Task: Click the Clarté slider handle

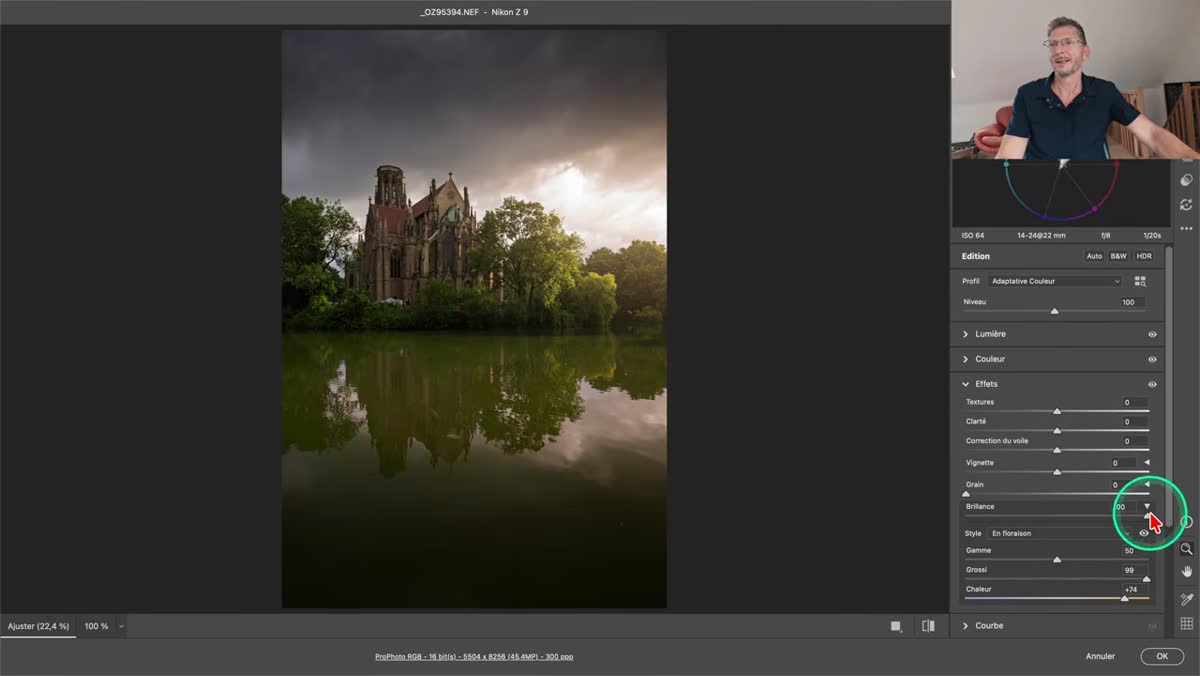Action: [x=1057, y=431]
